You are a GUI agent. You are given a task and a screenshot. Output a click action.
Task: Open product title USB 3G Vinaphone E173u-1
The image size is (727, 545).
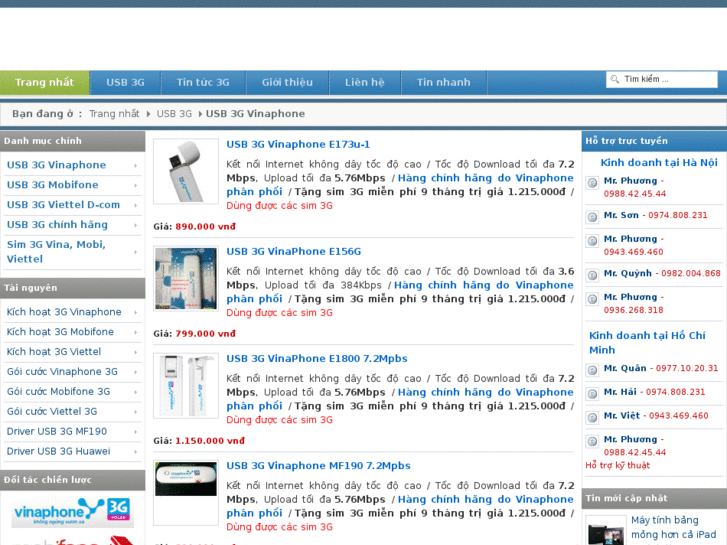click(x=298, y=145)
